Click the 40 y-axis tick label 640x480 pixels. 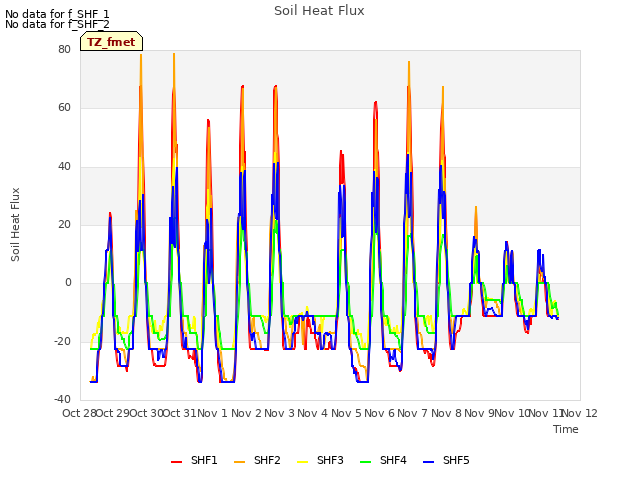pos(64,166)
